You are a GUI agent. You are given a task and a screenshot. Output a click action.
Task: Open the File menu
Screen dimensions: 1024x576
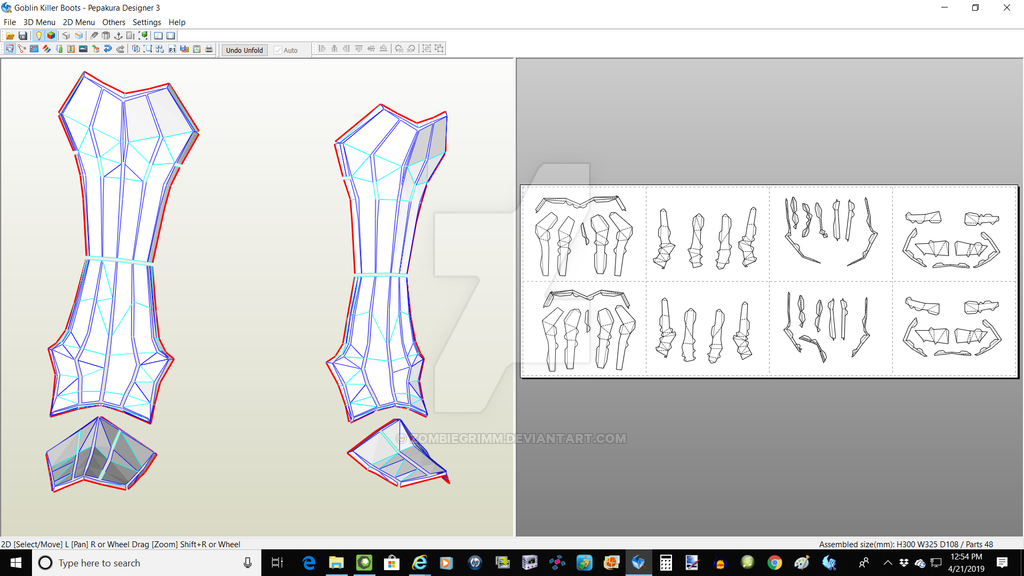tap(10, 22)
